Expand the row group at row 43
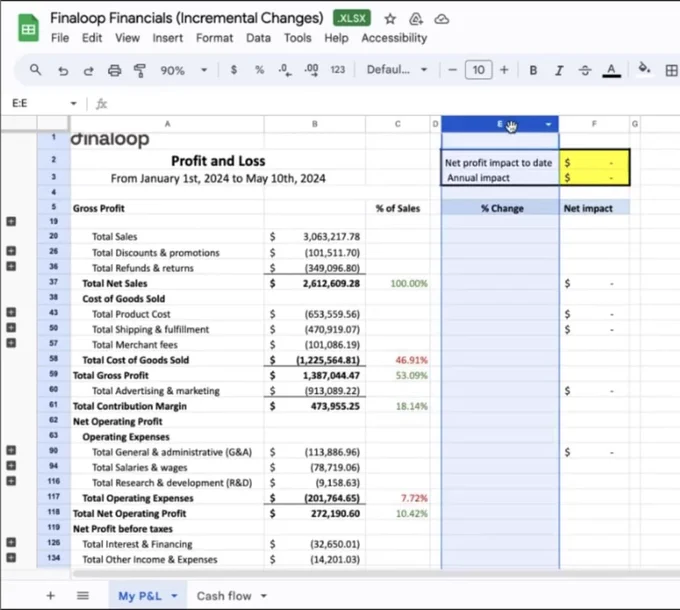The width and height of the screenshot is (680, 610). 11,312
